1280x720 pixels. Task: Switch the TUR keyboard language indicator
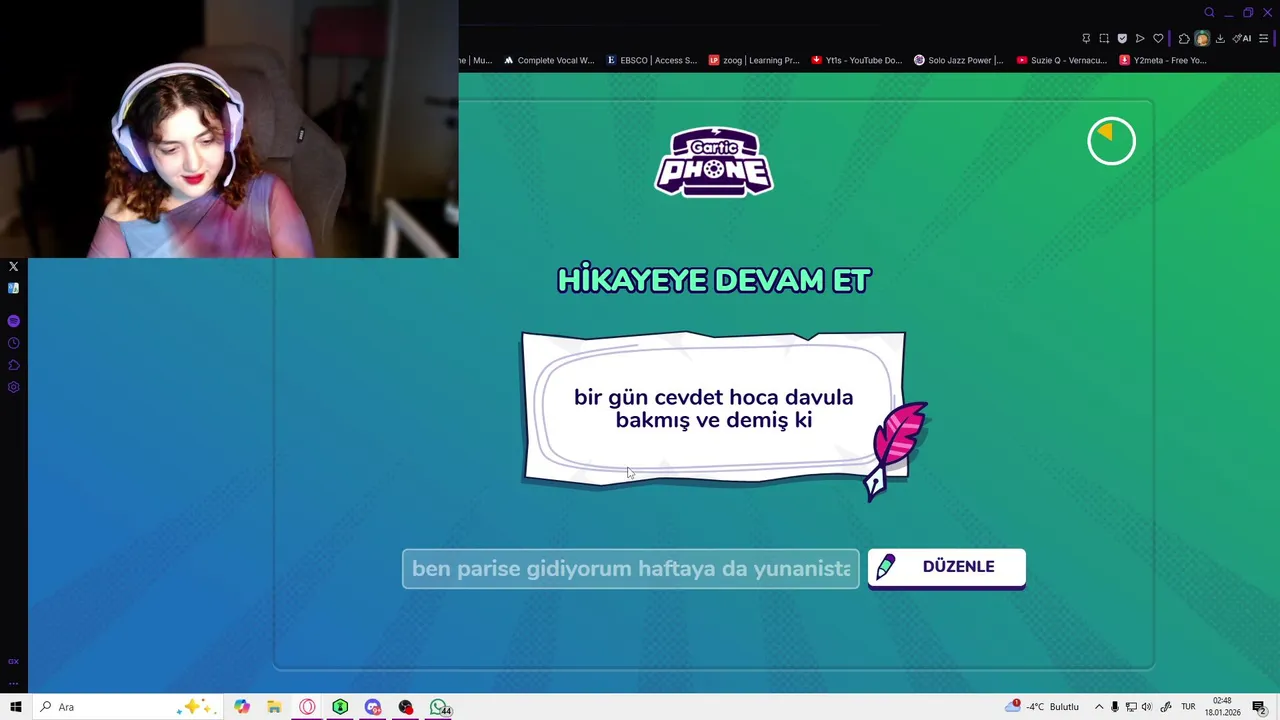click(1188, 707)
